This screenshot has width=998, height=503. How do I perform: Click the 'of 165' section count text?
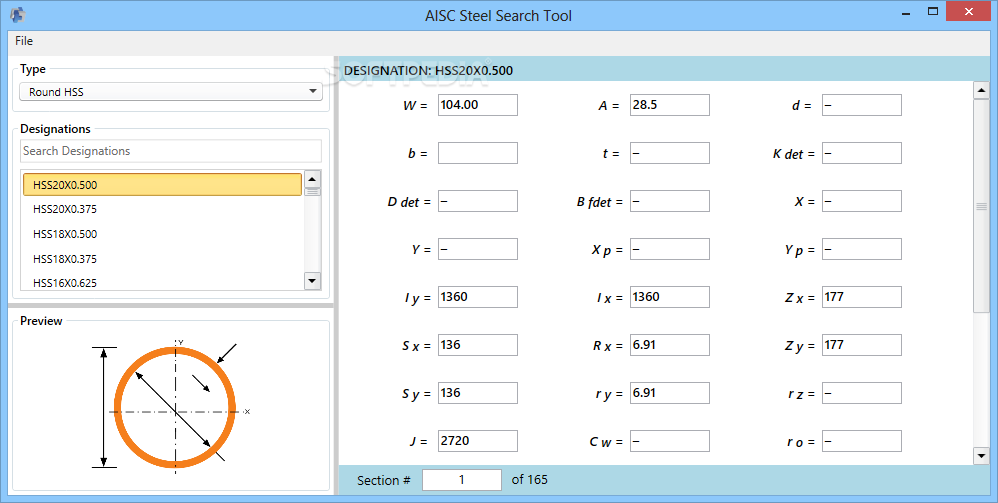point(530,479)
